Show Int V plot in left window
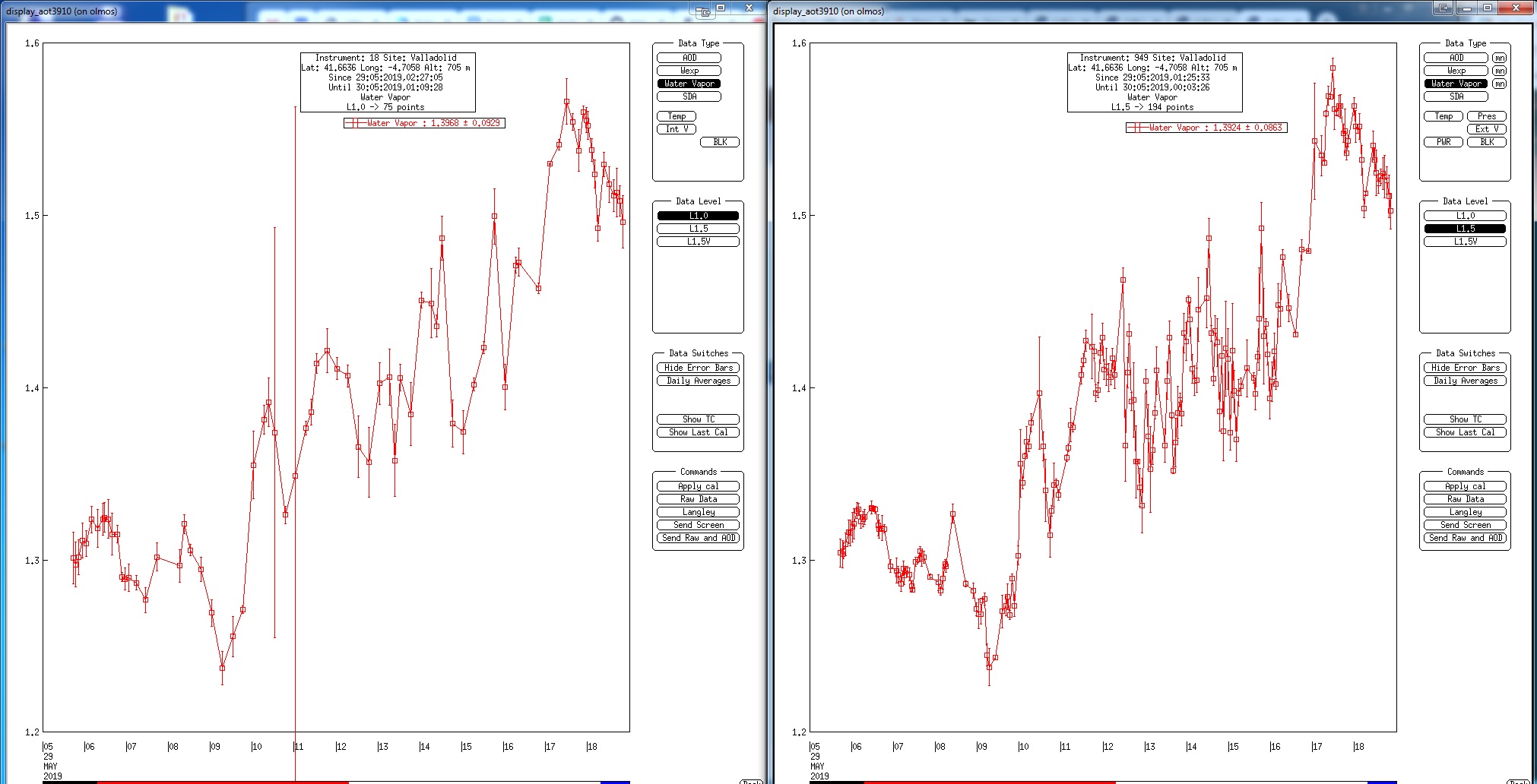 (x=676, y=129)
